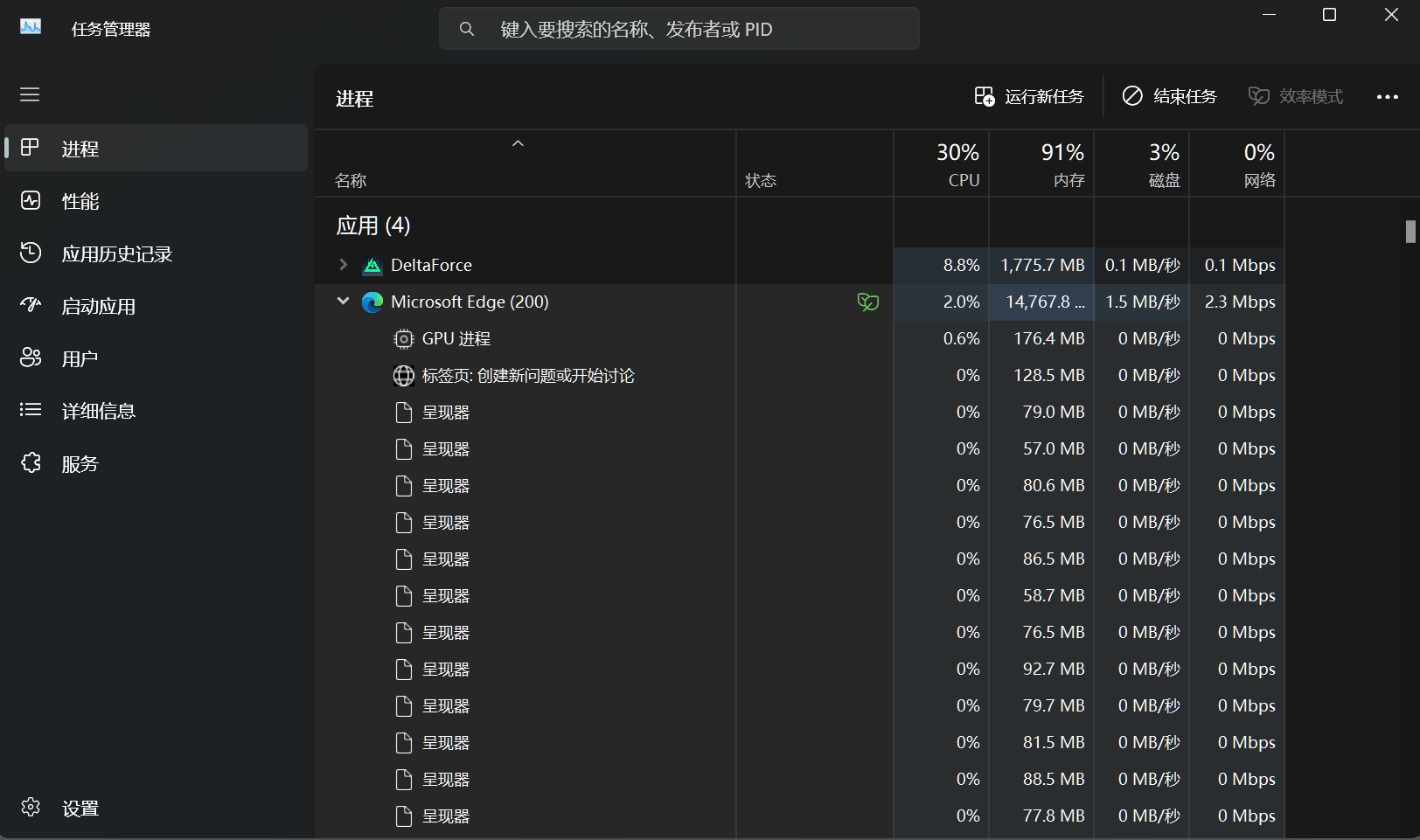Click the 应用 (4) group heading

(373, 226)
